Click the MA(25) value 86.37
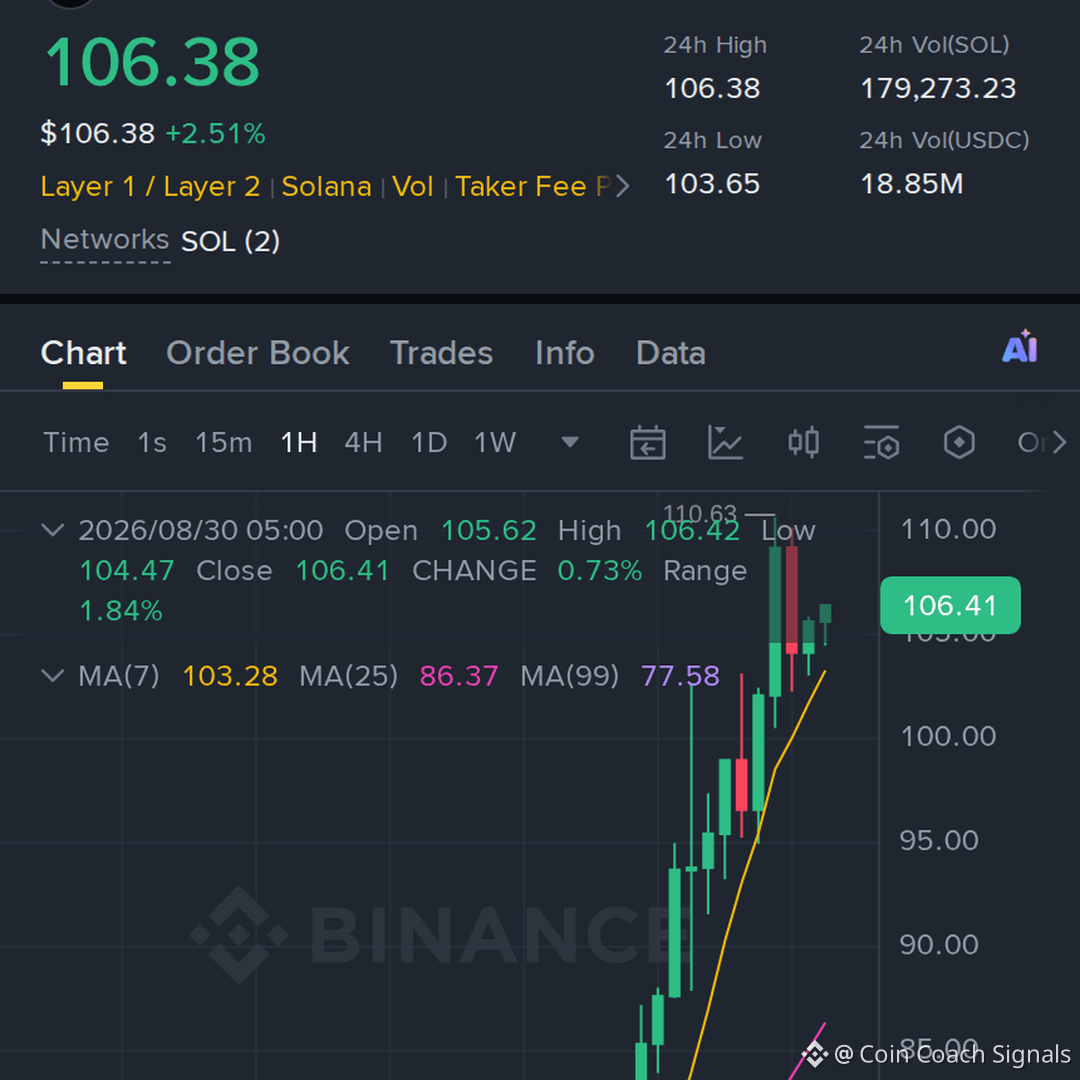The image size is (1080, 1080). (x=459, y=676)
